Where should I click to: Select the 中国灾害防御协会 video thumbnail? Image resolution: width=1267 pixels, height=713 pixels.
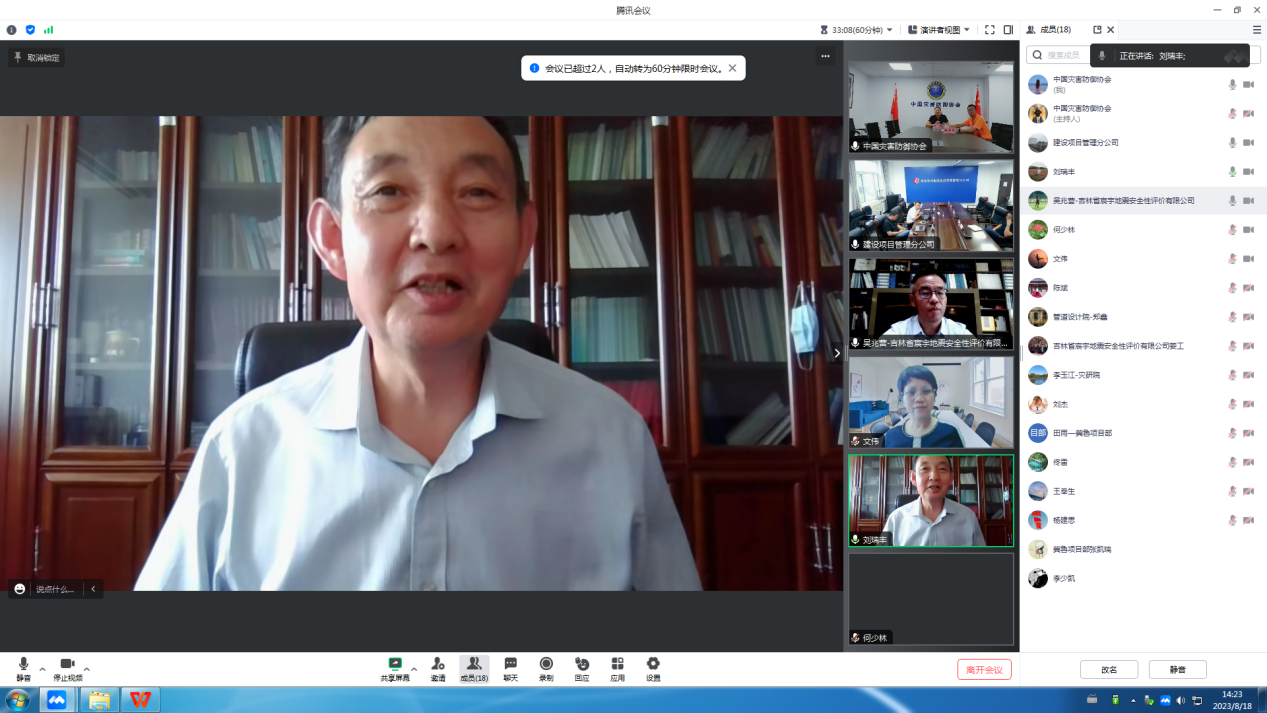click(931, 107)
